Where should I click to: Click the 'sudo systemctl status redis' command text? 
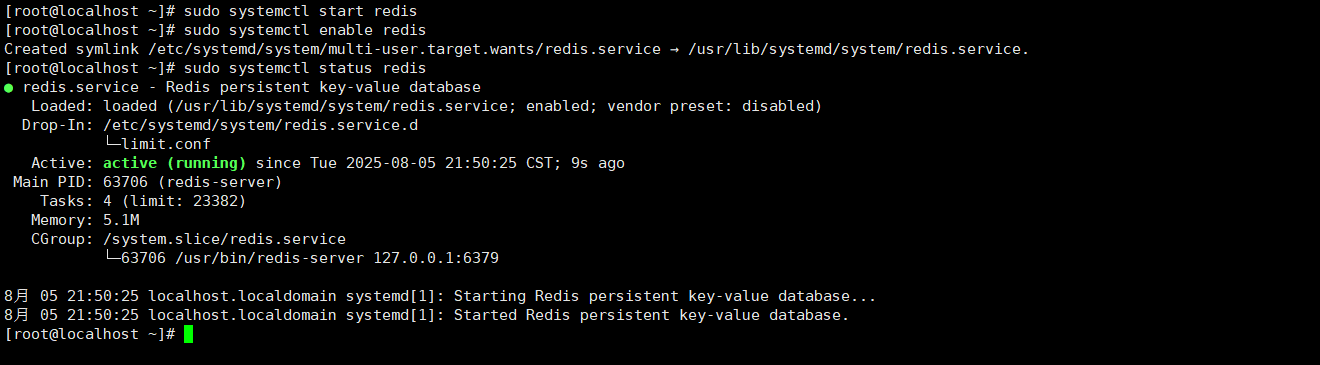tap(305, 68)
